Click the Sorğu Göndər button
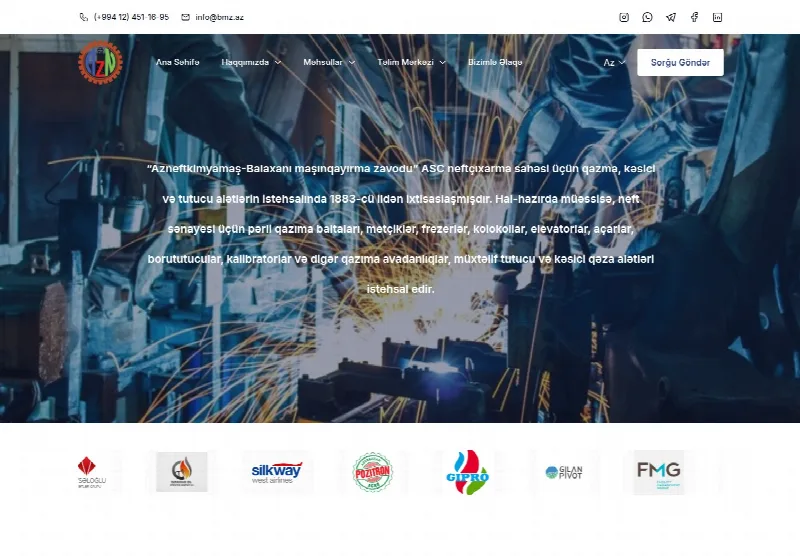This screenshot has height=556, width=800. [x=680, y=63]
